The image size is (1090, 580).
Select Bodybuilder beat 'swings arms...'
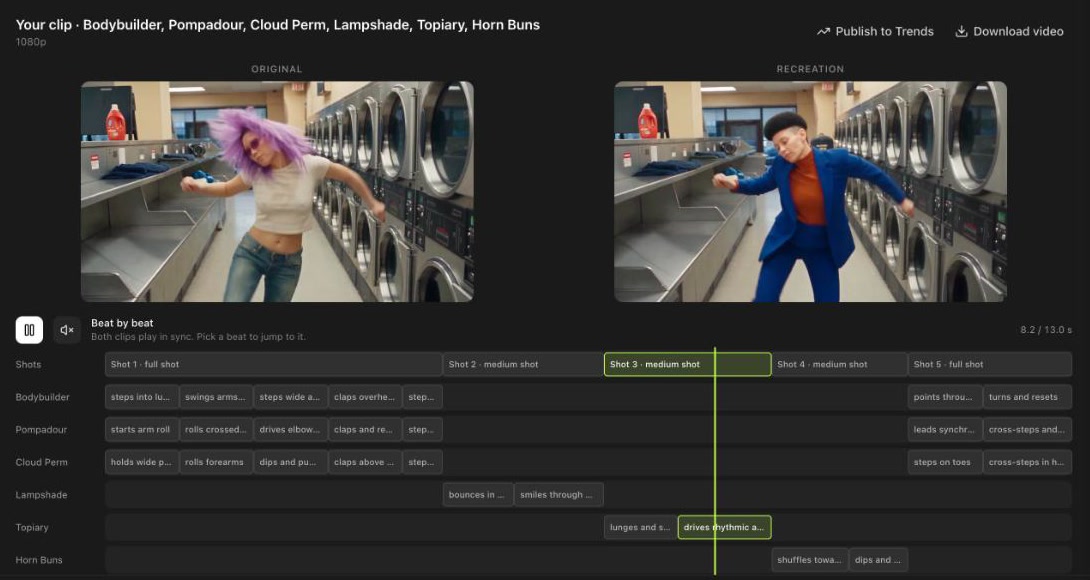point(216,397)
